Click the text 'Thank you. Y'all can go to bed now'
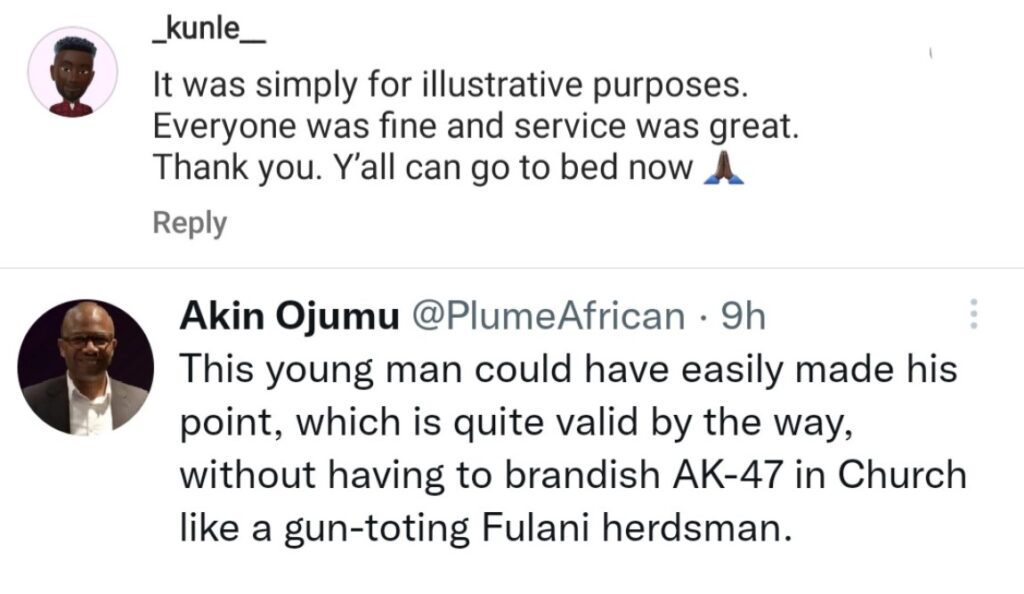Viewport: 1024px width, 594px height. click(x=423, y=169)
